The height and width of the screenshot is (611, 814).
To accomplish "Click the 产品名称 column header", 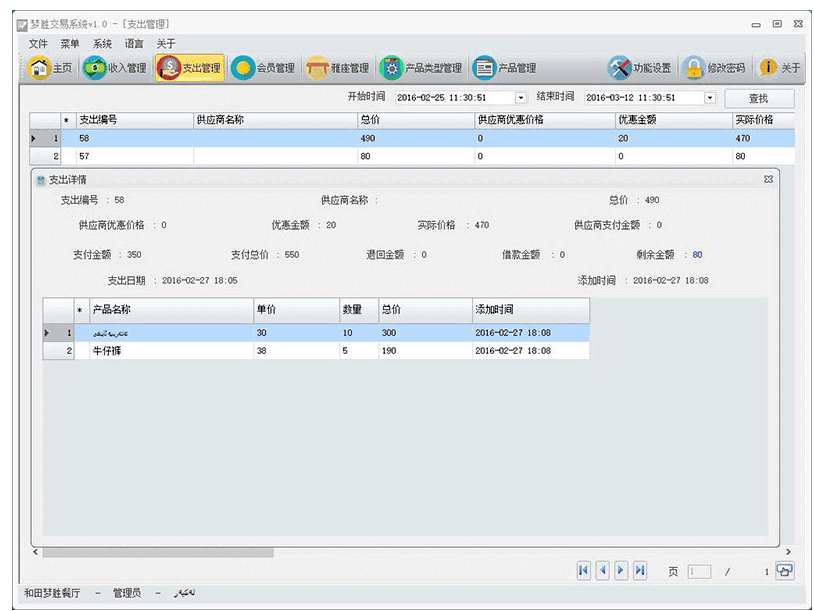I will [172, 310].
